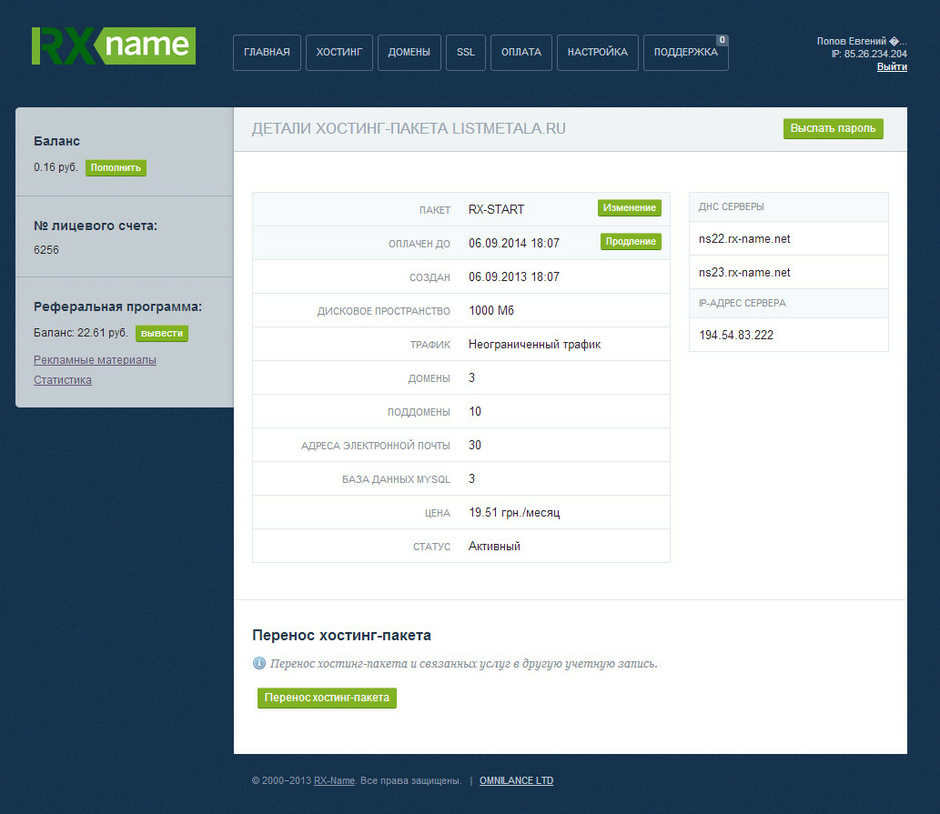
Task: Open the OMNILANCE LTD footer link
Action: pyautogui.click(x=516, y=780)
